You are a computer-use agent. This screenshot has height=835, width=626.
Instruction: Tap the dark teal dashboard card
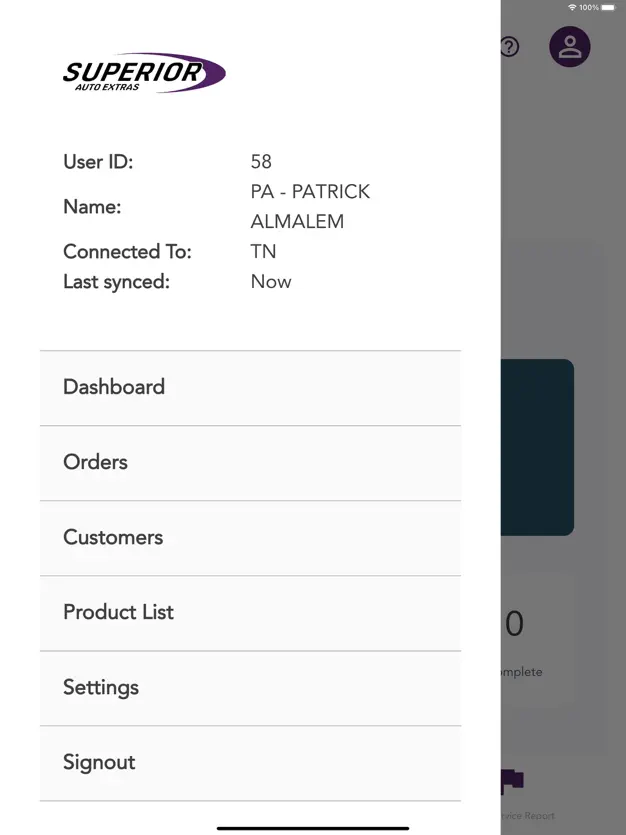537,447
